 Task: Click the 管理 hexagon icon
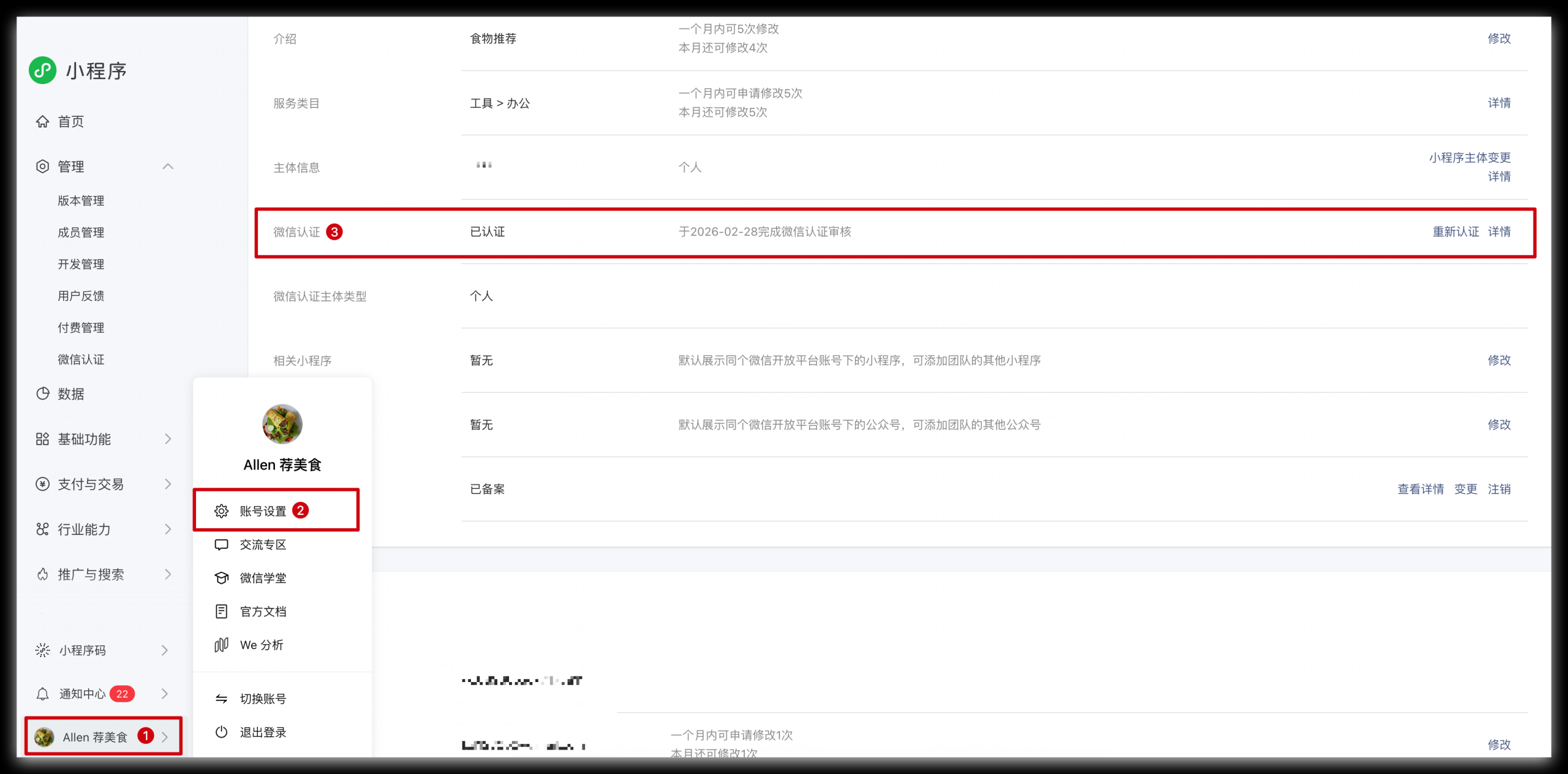[x=42, y=167]
